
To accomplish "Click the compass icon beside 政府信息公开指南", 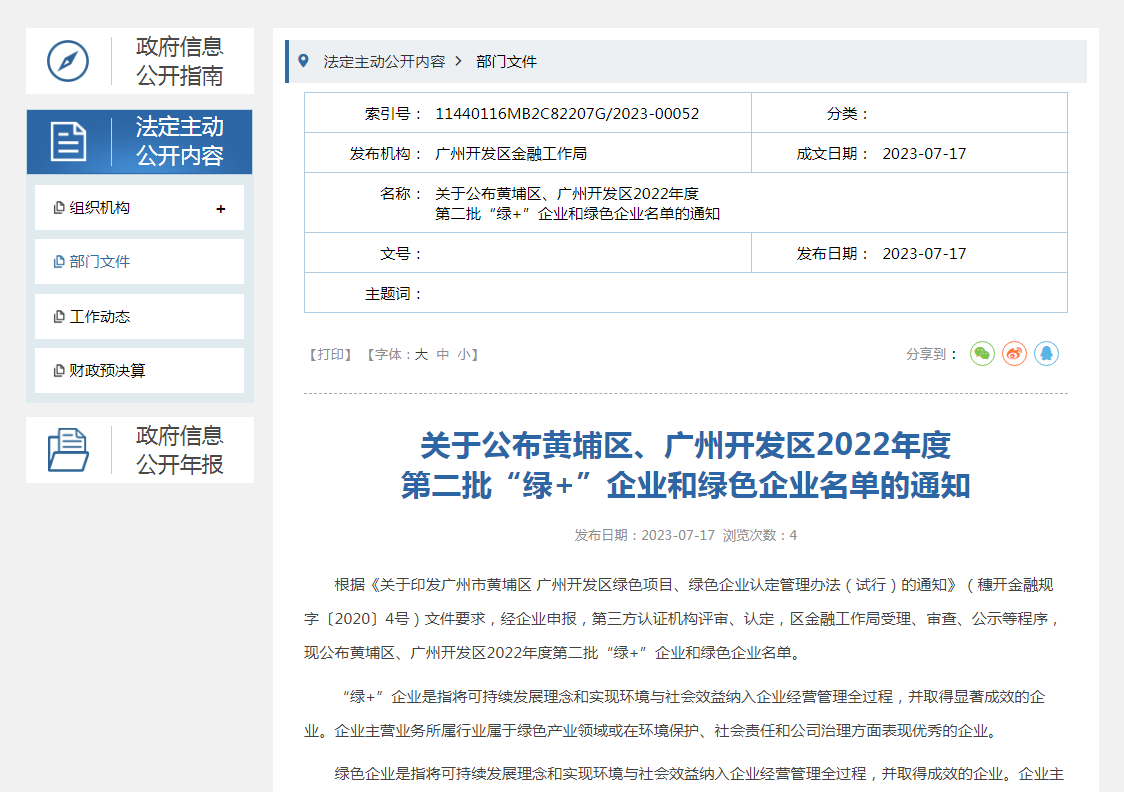I will coord(68,61).
